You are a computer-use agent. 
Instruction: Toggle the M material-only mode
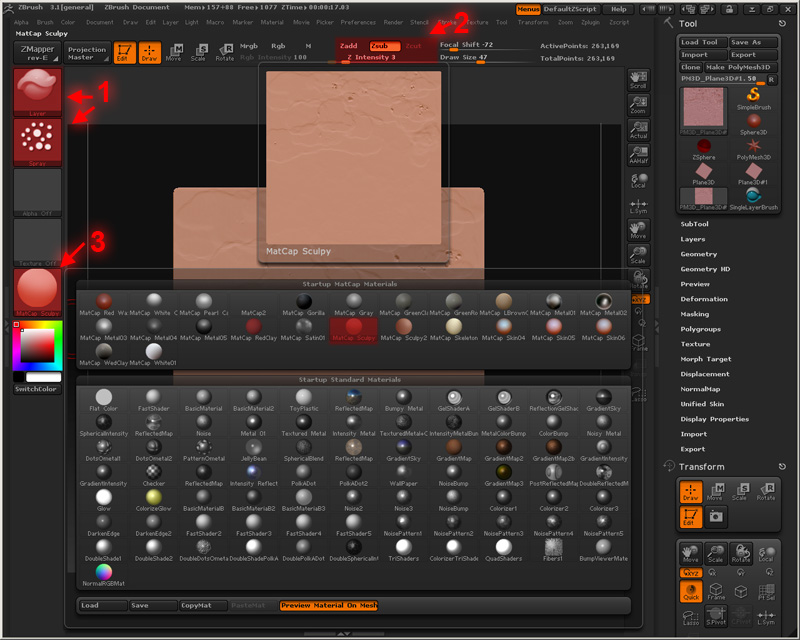tap(308, 46)
